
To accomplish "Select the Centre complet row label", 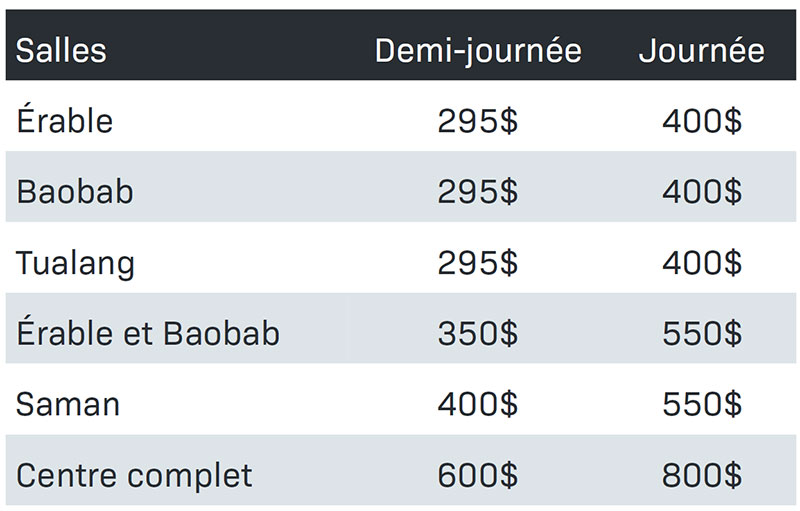I will (134, 476).
